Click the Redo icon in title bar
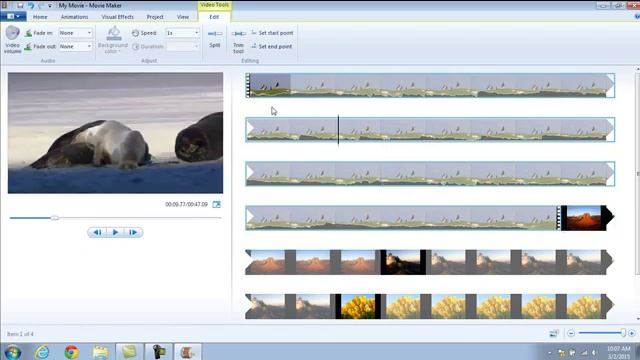Screen dimensions: 640x360 pos(41,6)
